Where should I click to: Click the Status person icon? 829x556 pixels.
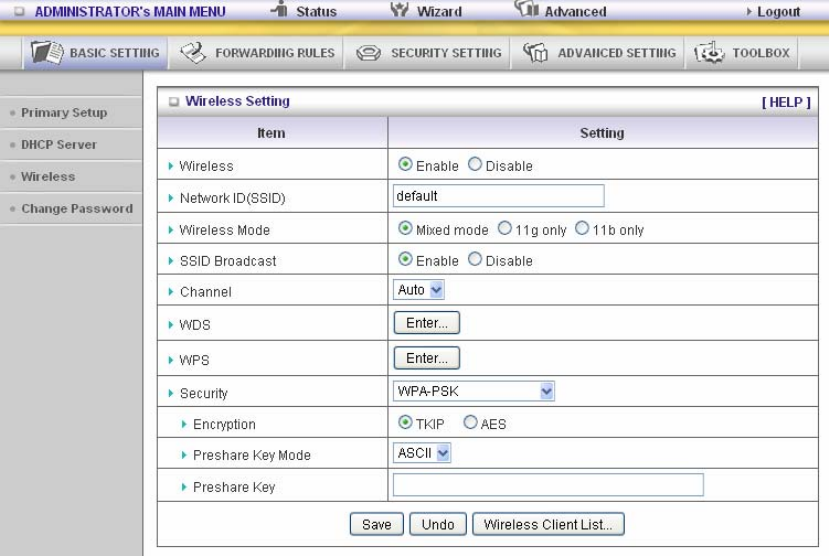pos(280,8)
